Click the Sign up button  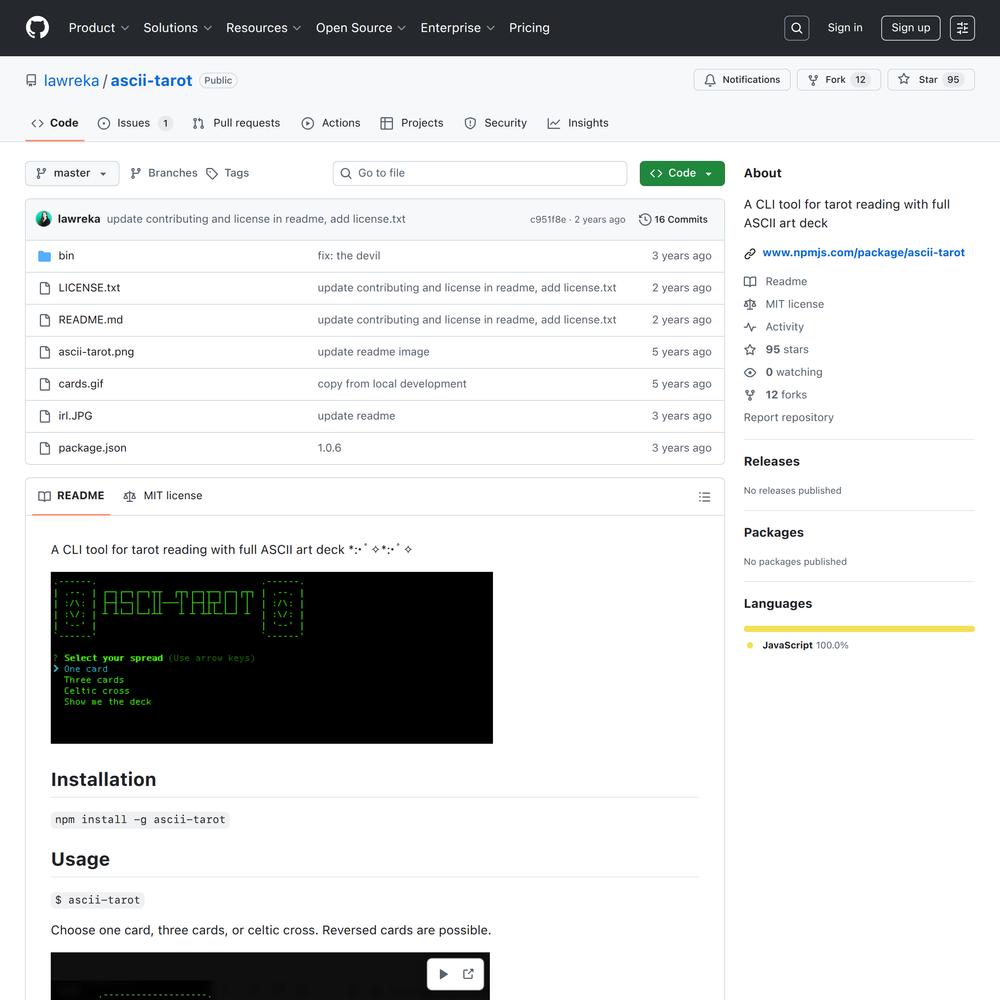coord(910,28)
